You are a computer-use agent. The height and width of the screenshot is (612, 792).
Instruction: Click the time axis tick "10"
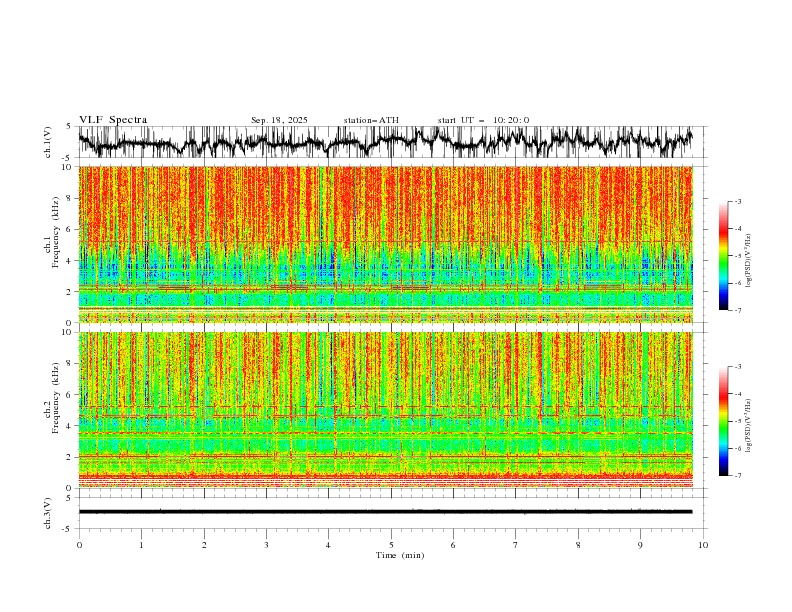703,545
